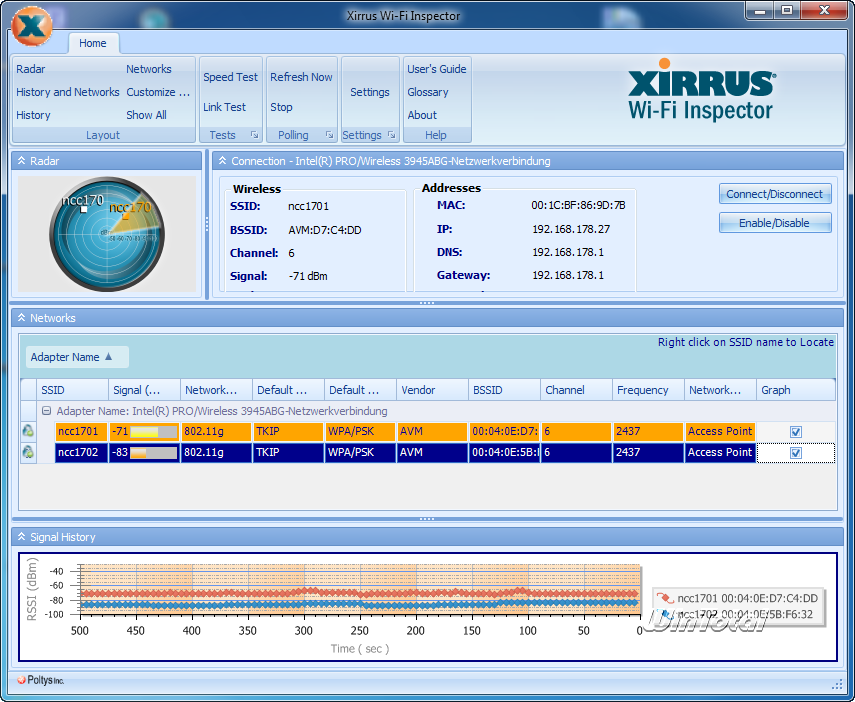
Task: Open the Settings group dialog launcher
Action: pos(391,135)
